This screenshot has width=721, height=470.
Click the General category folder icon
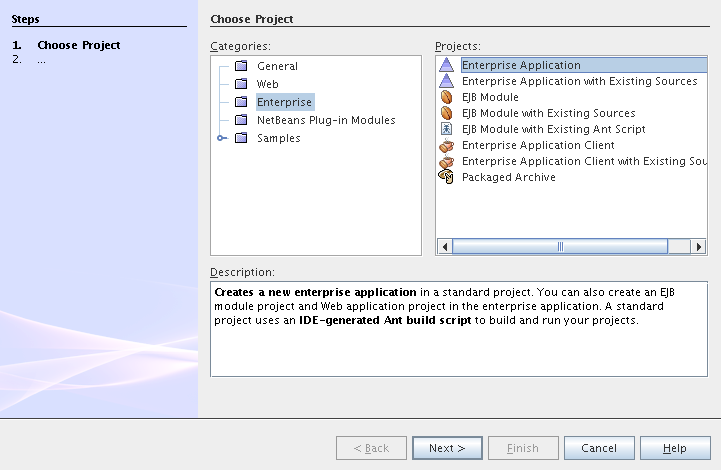click(x=240, y=66)
